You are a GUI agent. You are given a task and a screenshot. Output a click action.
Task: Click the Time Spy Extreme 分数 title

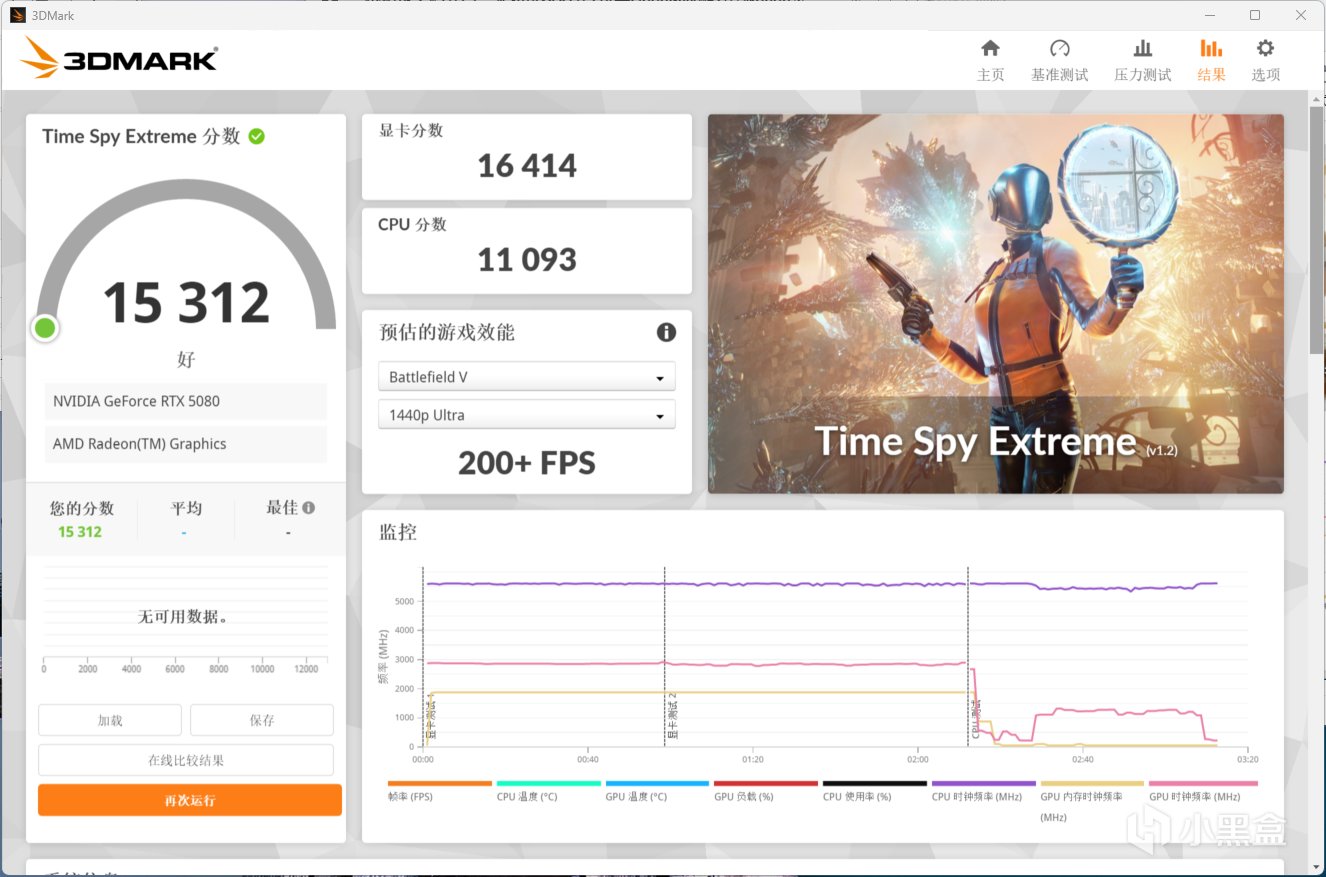[141, 137]
